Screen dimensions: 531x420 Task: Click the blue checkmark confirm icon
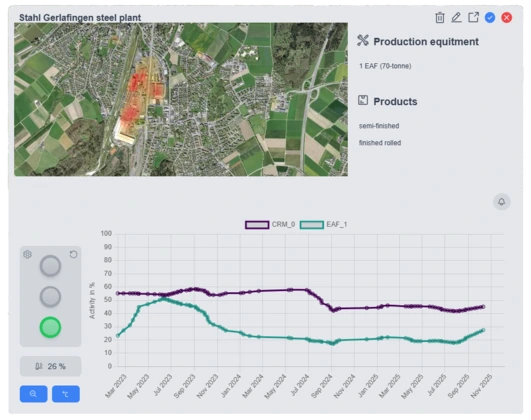point(490,18)
